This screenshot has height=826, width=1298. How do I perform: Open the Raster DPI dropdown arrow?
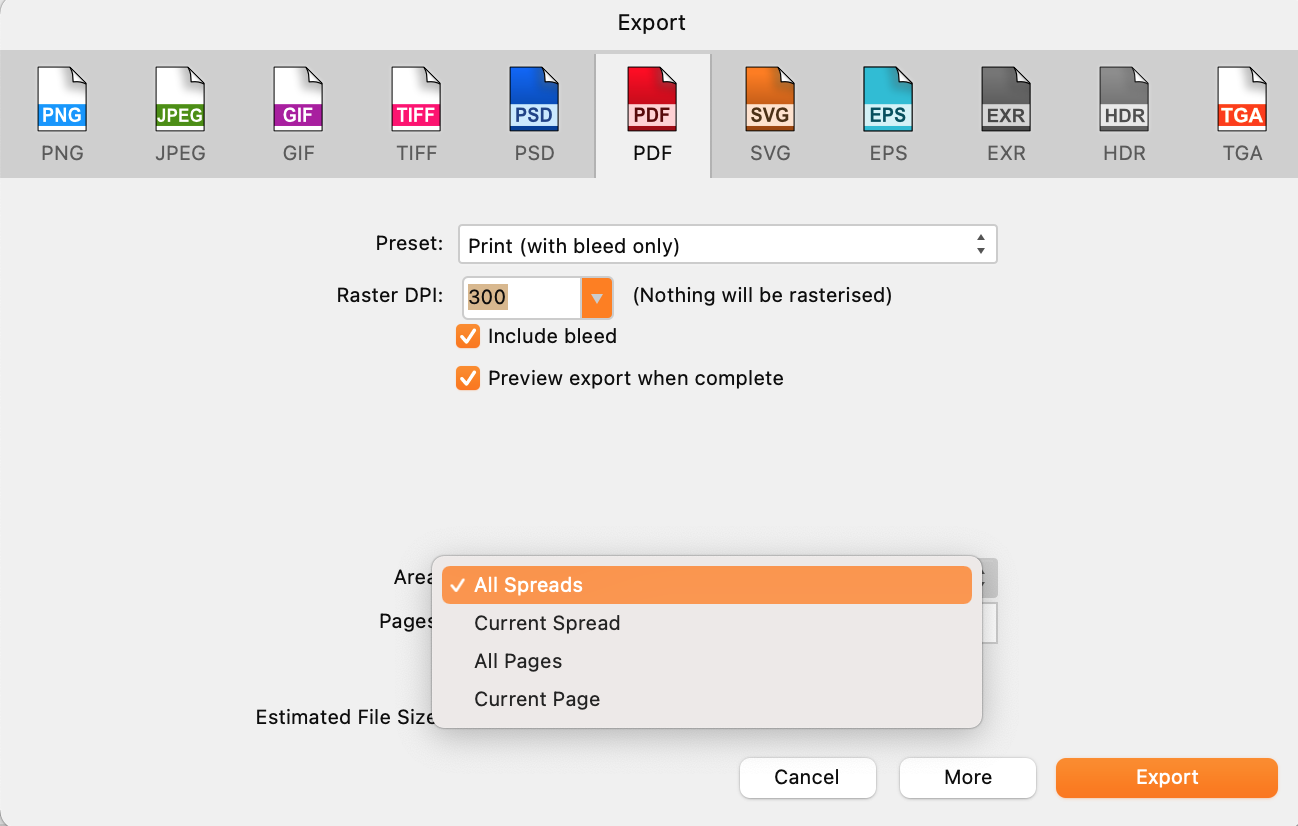pyautogui.click(x=597, y=297)
